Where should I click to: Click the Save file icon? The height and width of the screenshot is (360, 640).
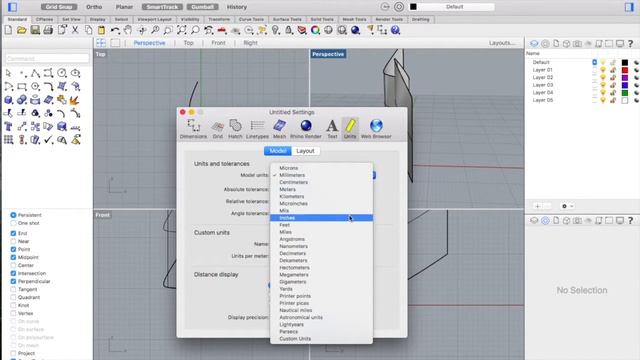tap(35, 30)
